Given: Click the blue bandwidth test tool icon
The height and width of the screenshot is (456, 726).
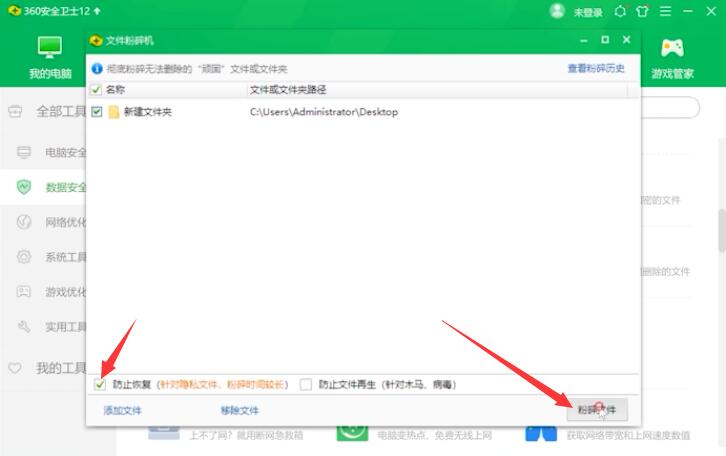Looking at the screenshot, I should coord(541,434).
